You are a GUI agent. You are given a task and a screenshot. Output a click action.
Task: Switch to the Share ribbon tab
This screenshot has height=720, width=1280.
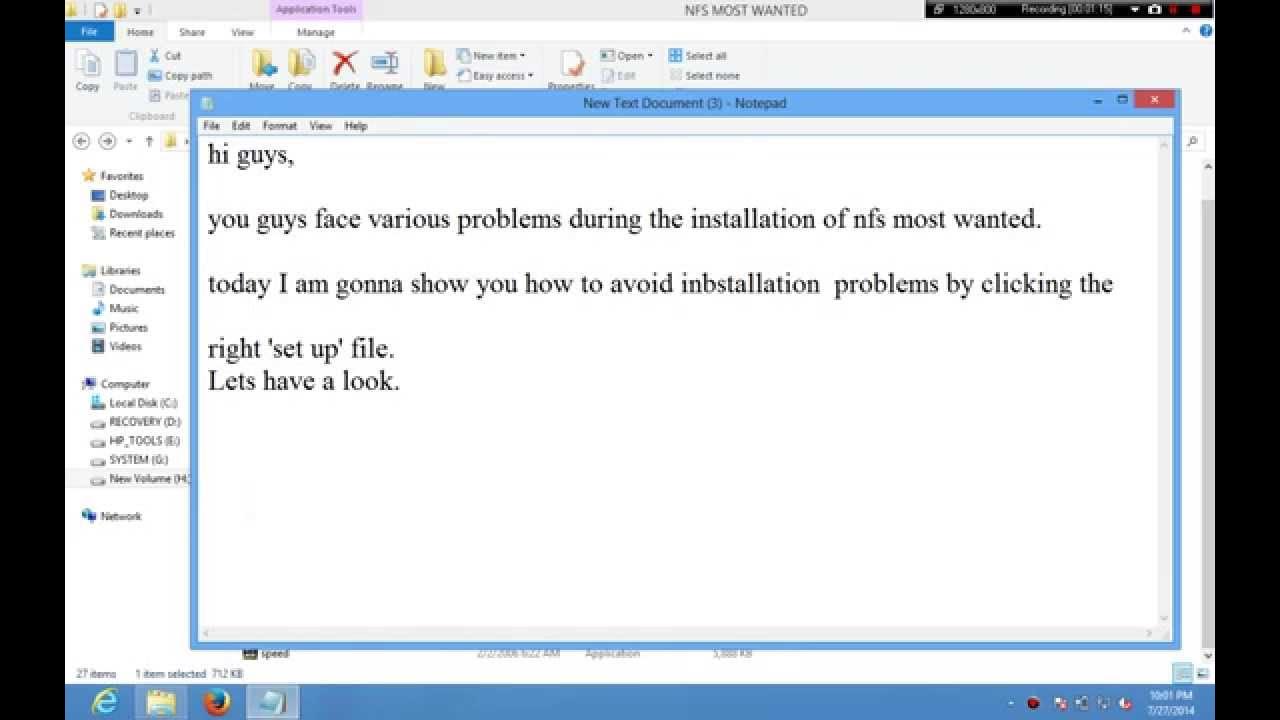[192, 32]
